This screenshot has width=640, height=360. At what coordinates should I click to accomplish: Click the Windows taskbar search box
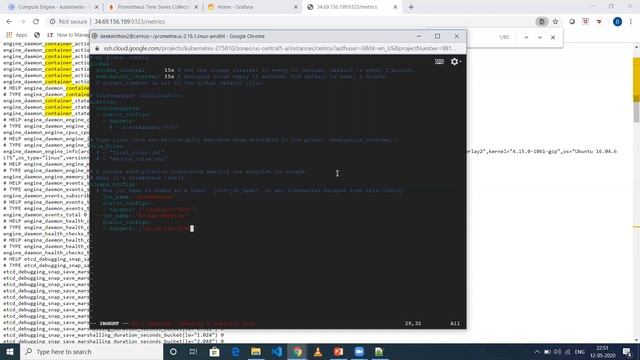tap(91, 352)
